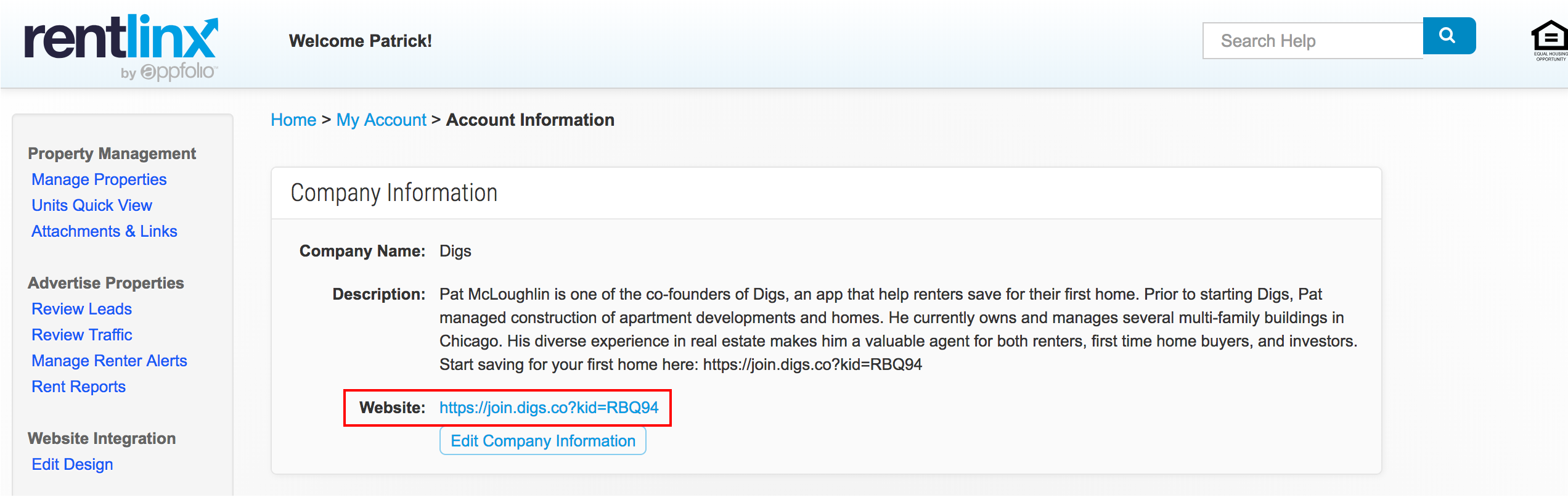This screenshot has height=497, width=1568.
Task: Open Rent Reports
Action: point(78,387)
